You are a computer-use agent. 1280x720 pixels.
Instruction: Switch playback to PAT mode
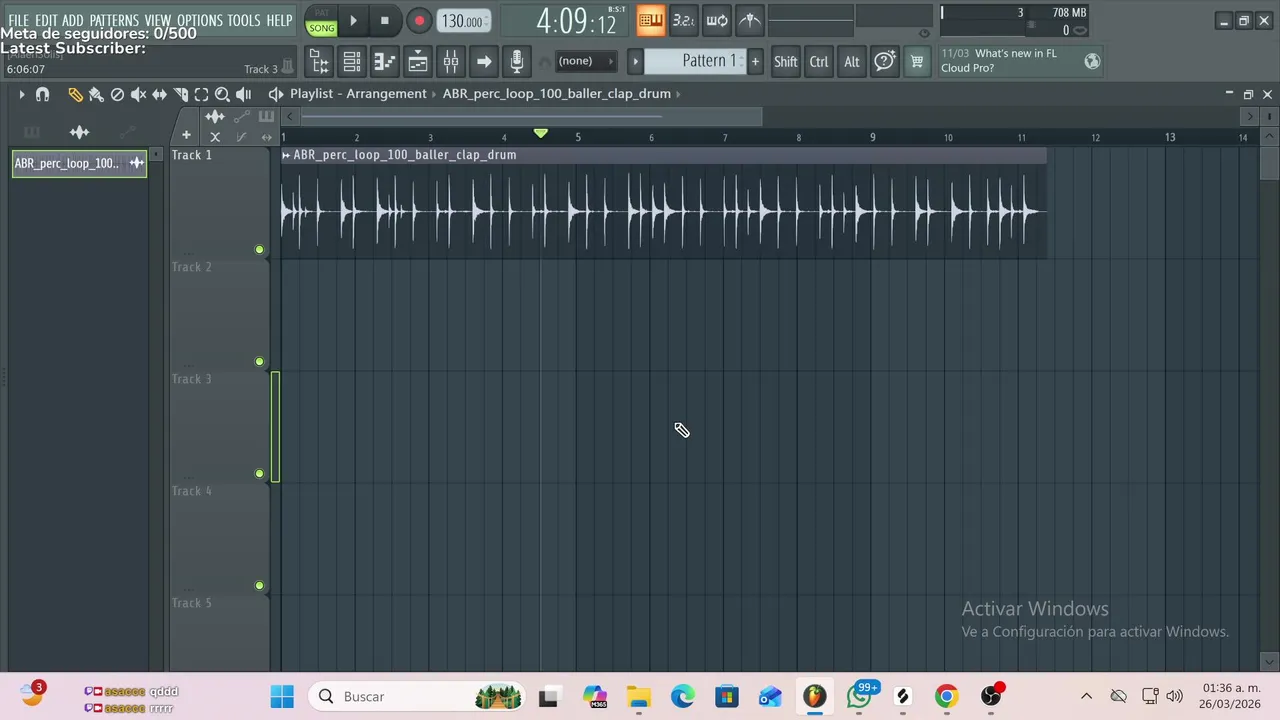pos(322,13)
